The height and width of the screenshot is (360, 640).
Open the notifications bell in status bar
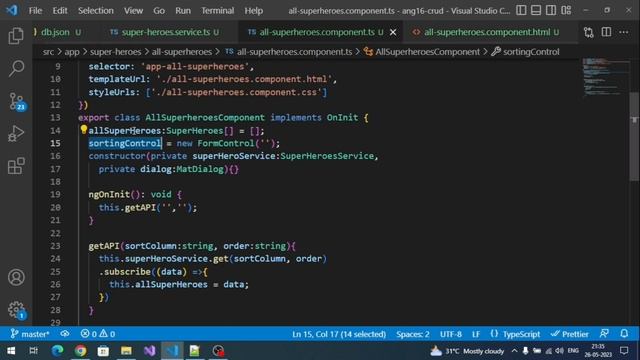point(624,333)
